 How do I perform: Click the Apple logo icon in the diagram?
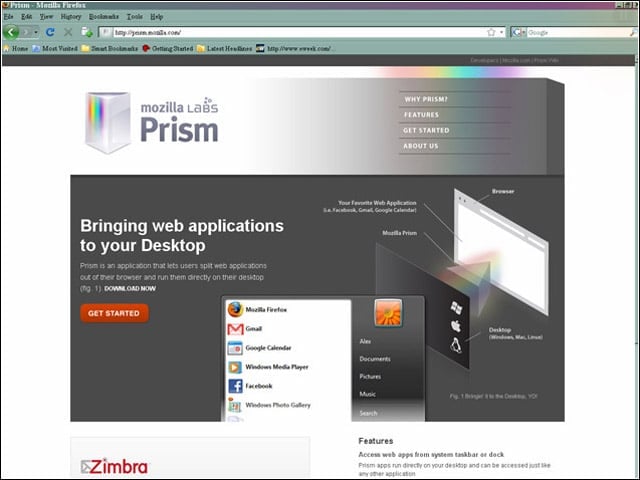pos(456,326)
